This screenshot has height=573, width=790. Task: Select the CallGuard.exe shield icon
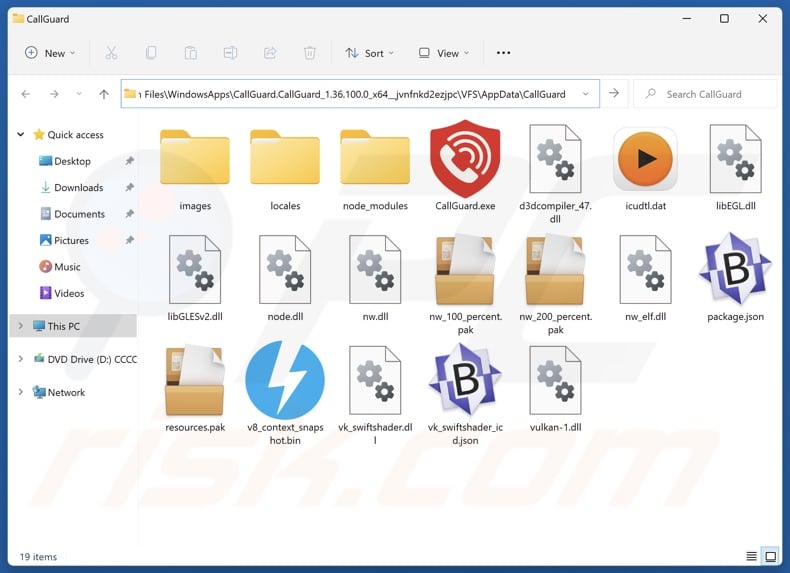[x=465, y=158]
